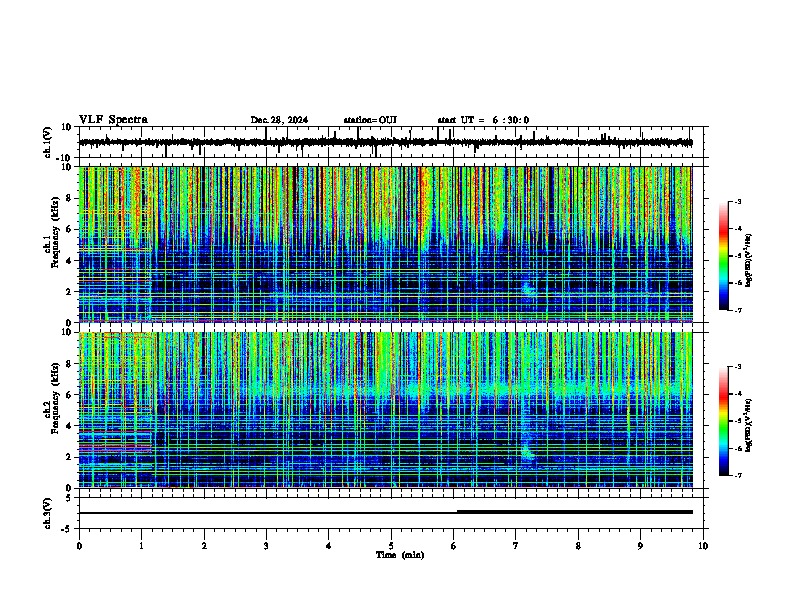792x612 pixels.
Task: Click the "8" tick on the time axis
Action: (x=578, y=546)
